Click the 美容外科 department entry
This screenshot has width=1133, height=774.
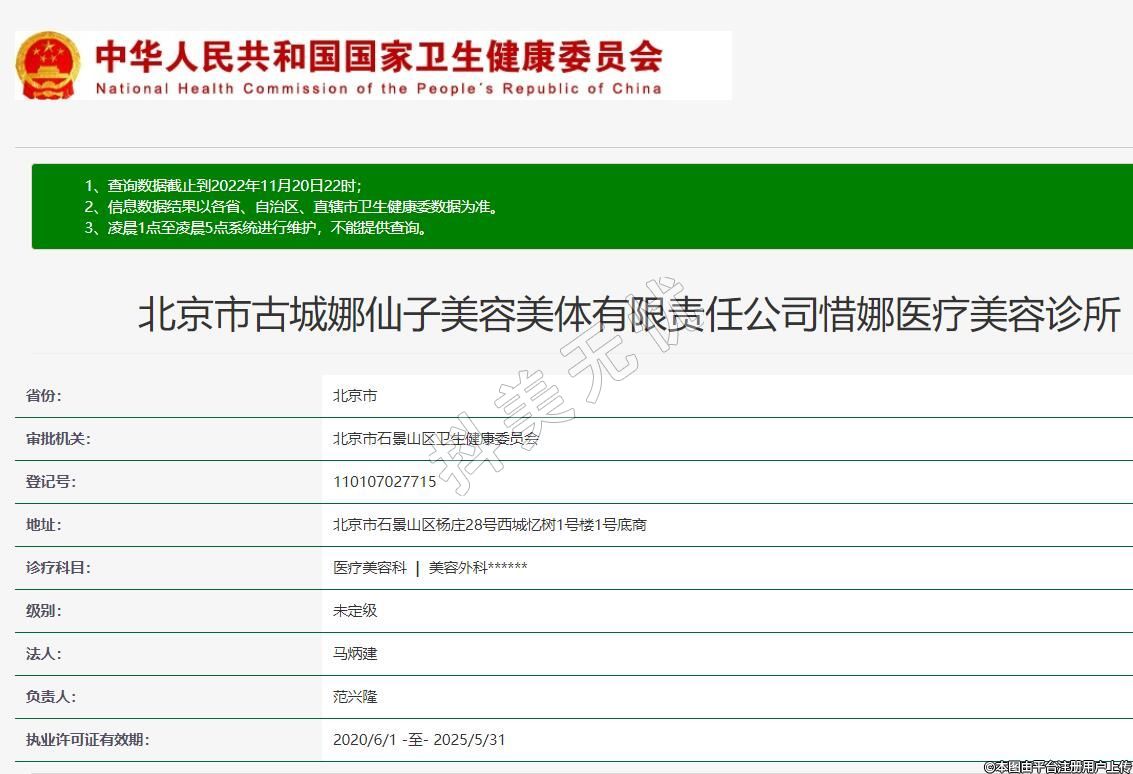pos(477,568)
